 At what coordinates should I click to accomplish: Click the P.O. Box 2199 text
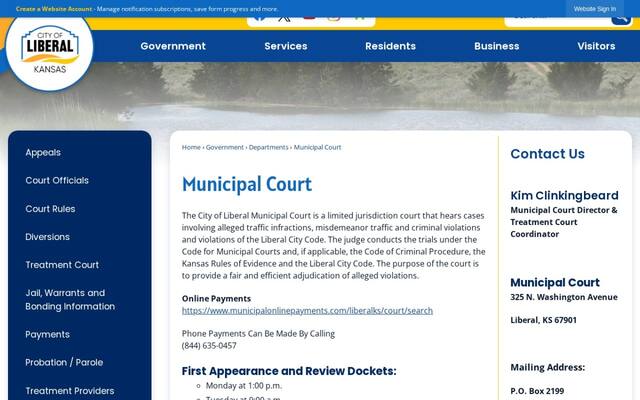click(x=537, y=391)
